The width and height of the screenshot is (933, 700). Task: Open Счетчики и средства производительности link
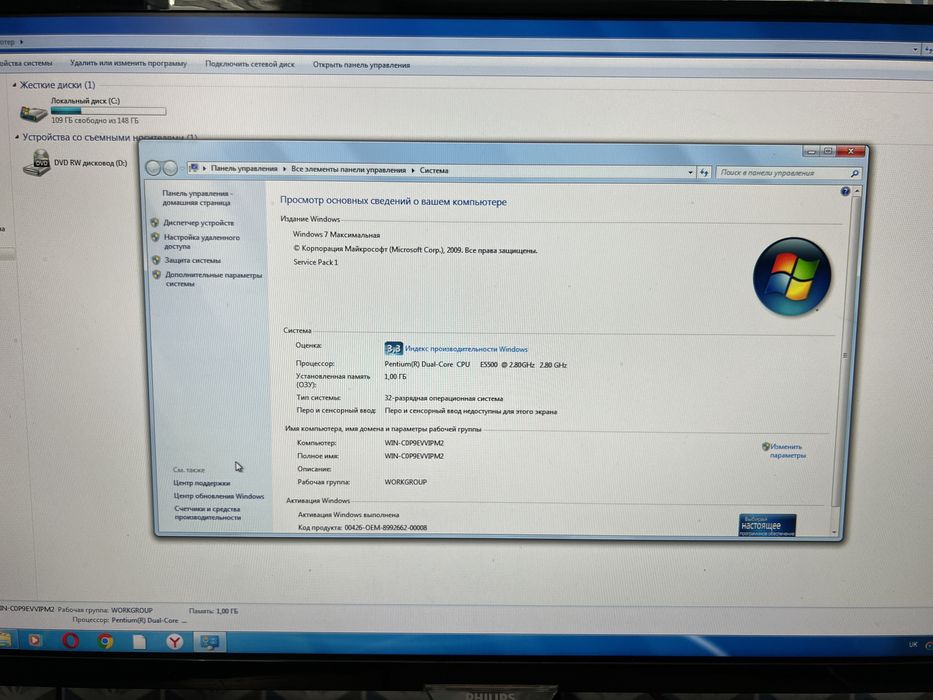pyautogui.click(x=208, y=513)
